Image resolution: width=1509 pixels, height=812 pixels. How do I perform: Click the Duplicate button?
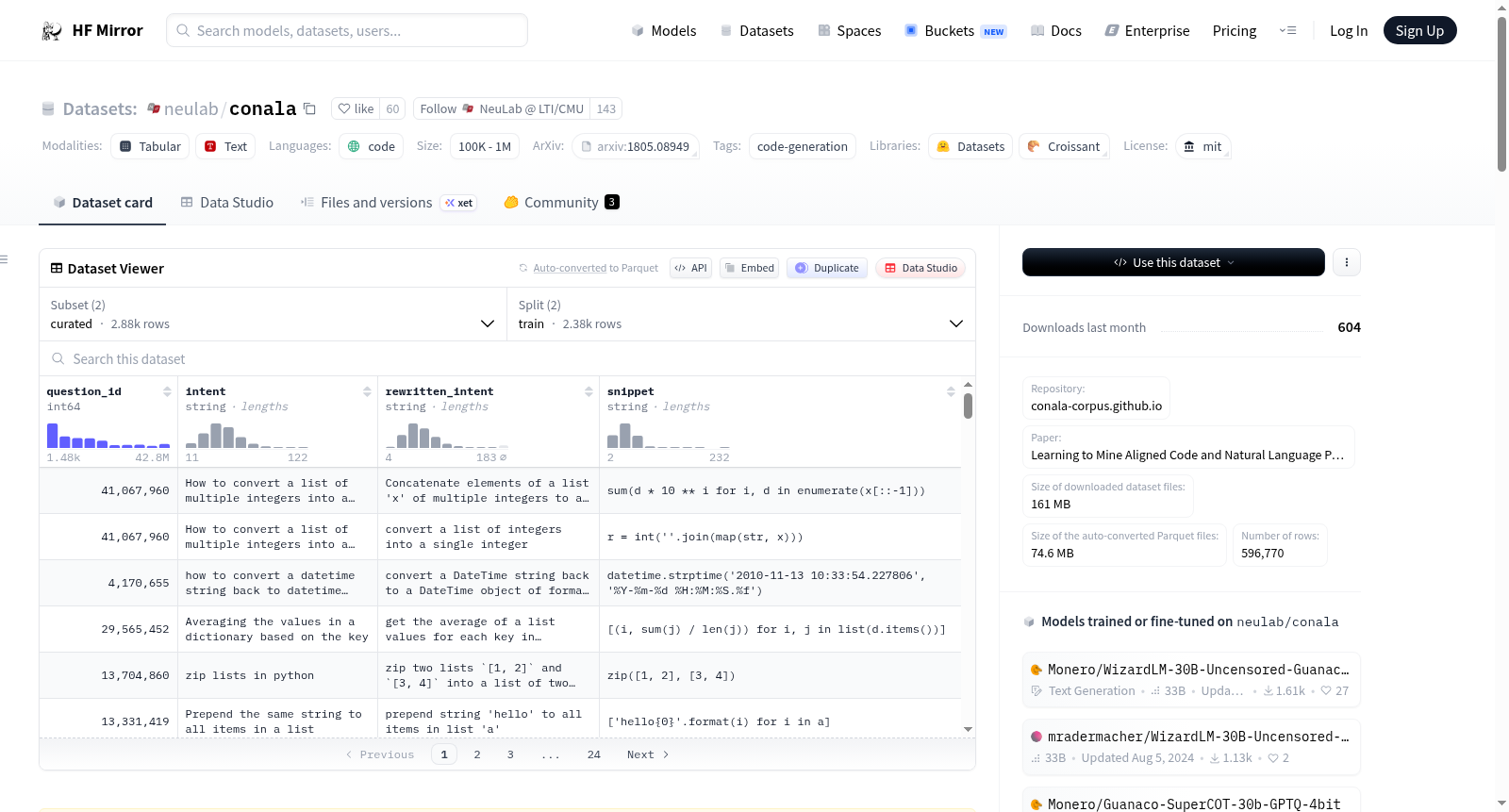click(827, 269)
